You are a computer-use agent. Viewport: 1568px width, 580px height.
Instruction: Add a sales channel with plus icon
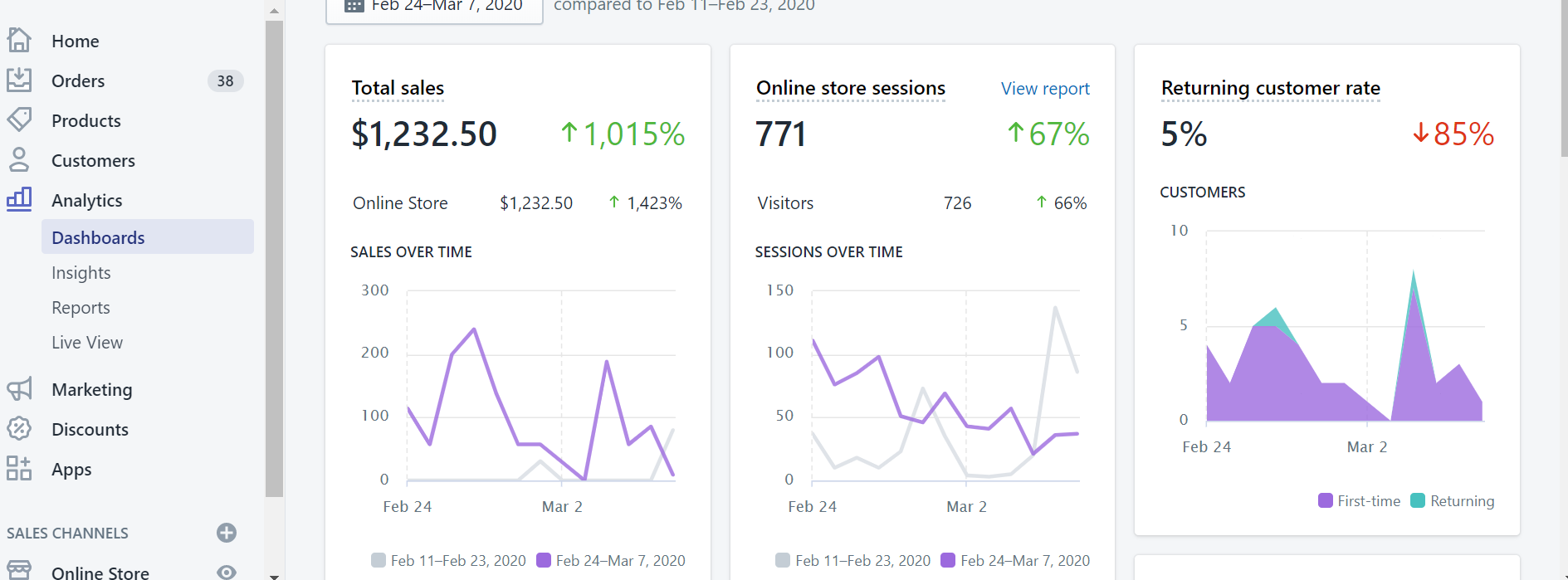(227, 533)
